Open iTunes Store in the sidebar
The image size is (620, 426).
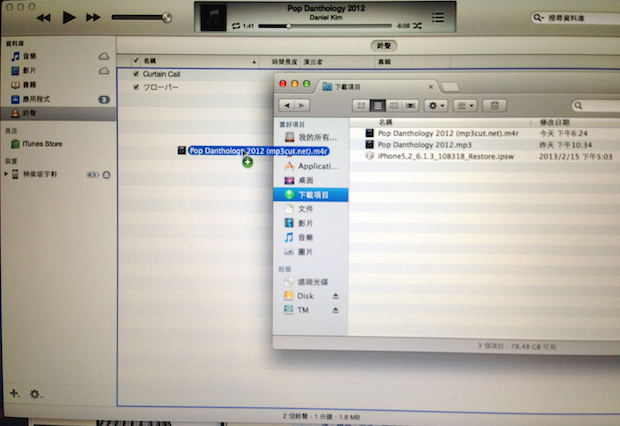42,144
